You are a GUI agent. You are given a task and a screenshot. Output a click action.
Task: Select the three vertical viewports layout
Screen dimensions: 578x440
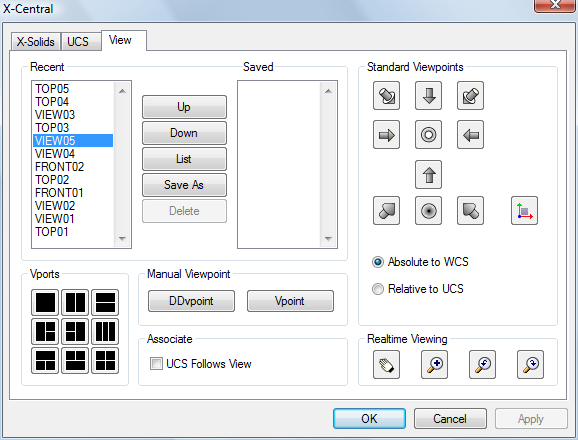point(105,331)
